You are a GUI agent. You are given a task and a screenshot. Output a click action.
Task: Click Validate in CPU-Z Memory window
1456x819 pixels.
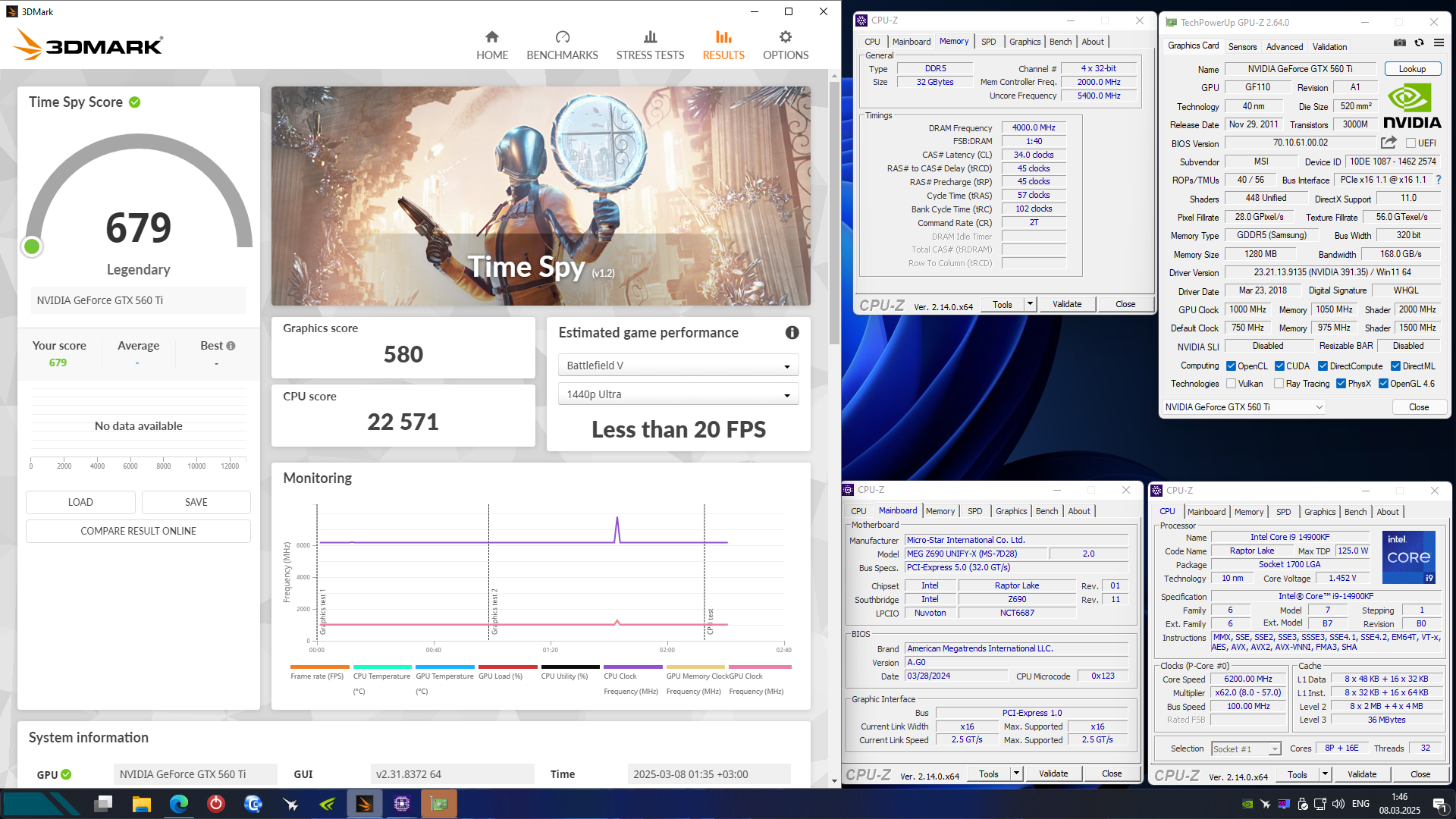(1067, 304)
